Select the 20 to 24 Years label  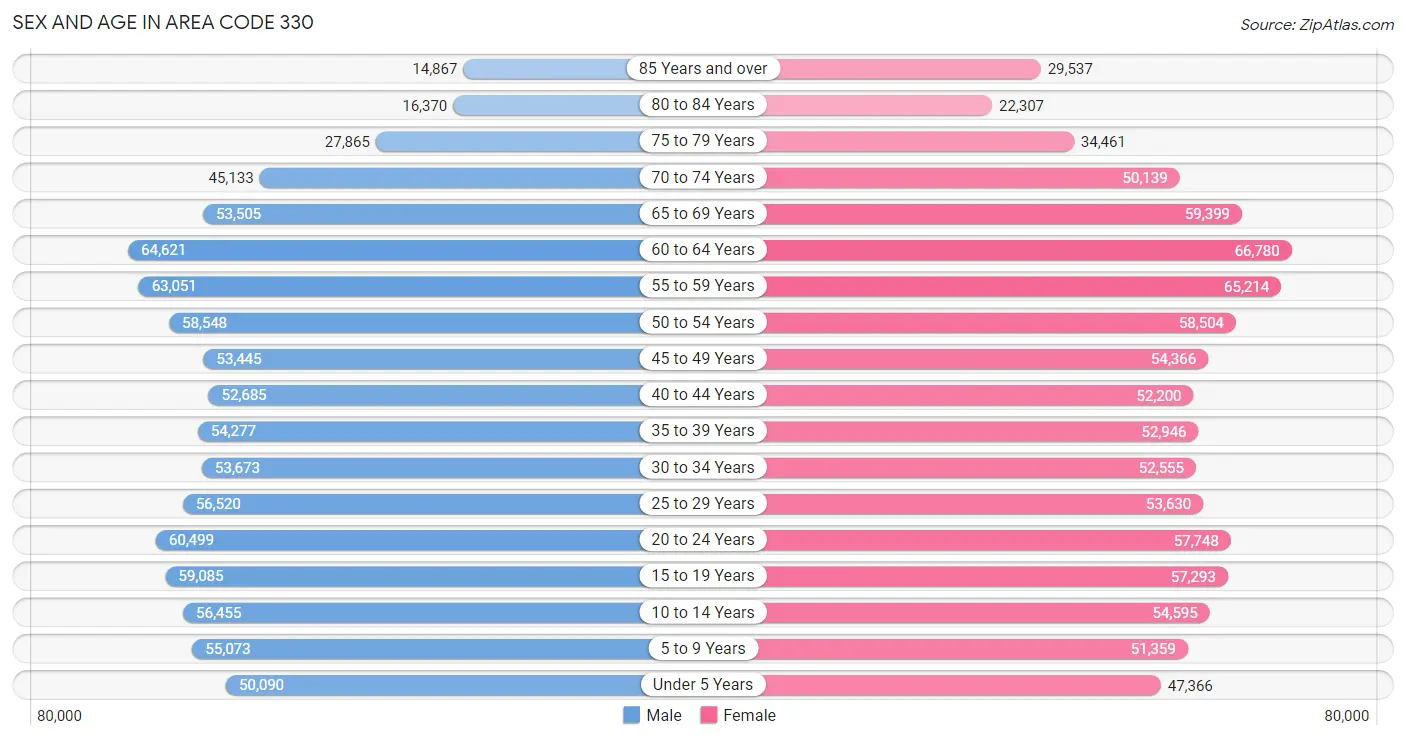[x=703, y=540]
